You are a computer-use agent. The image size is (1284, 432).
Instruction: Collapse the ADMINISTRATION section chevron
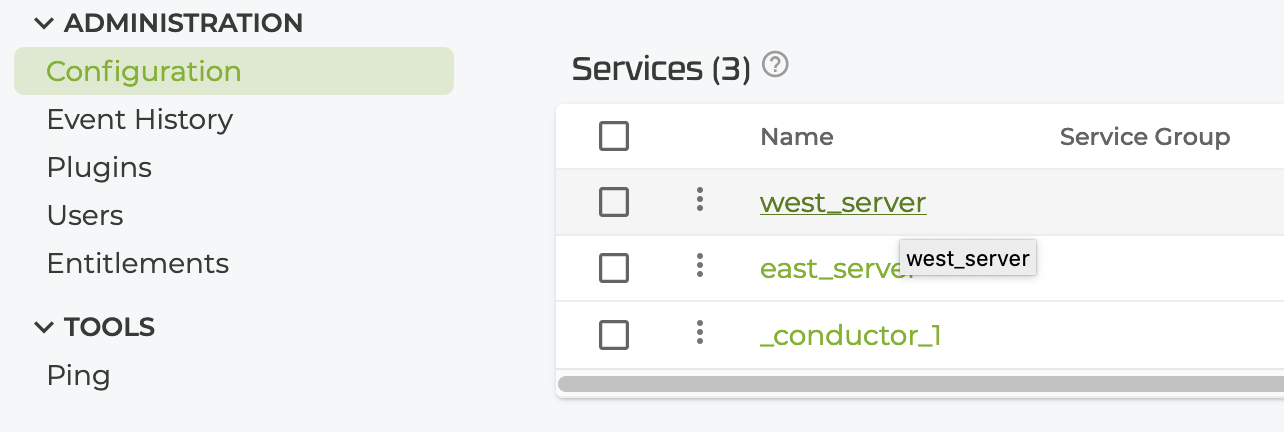click(x=43, y=23)
